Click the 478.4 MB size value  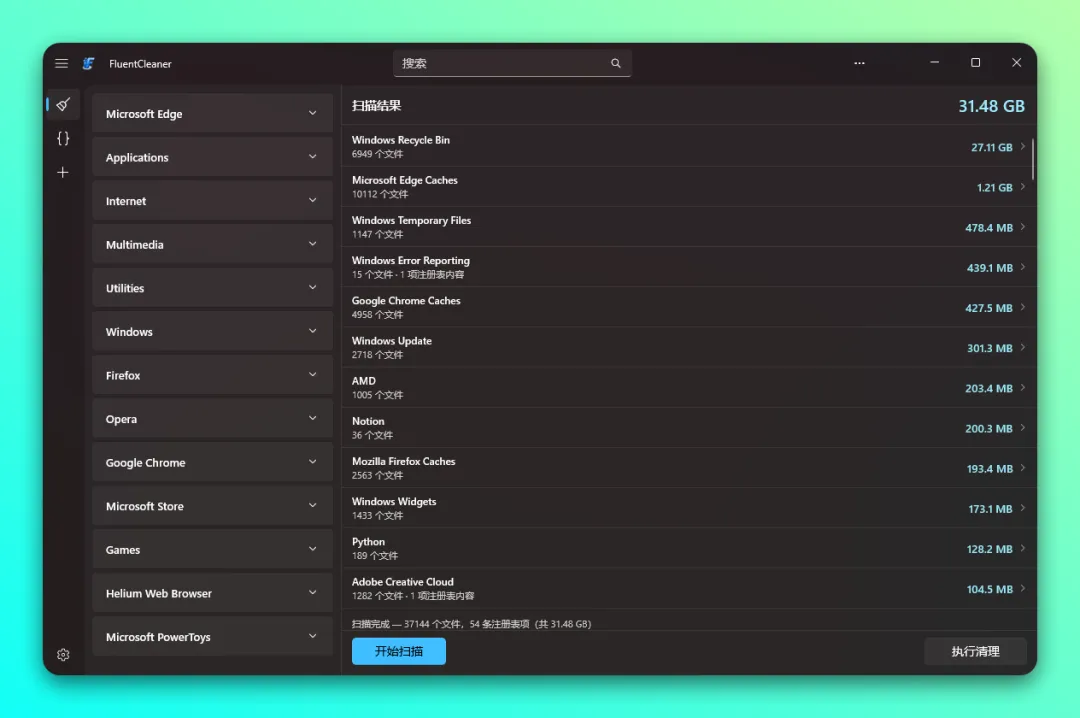click(x=989, y=227)
